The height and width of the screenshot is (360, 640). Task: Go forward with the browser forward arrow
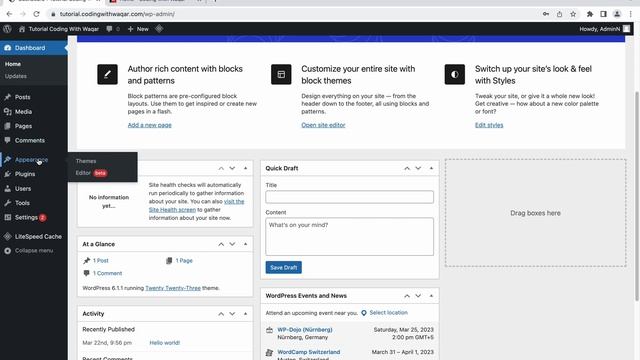pyautogui.click(x=23, y=14)
